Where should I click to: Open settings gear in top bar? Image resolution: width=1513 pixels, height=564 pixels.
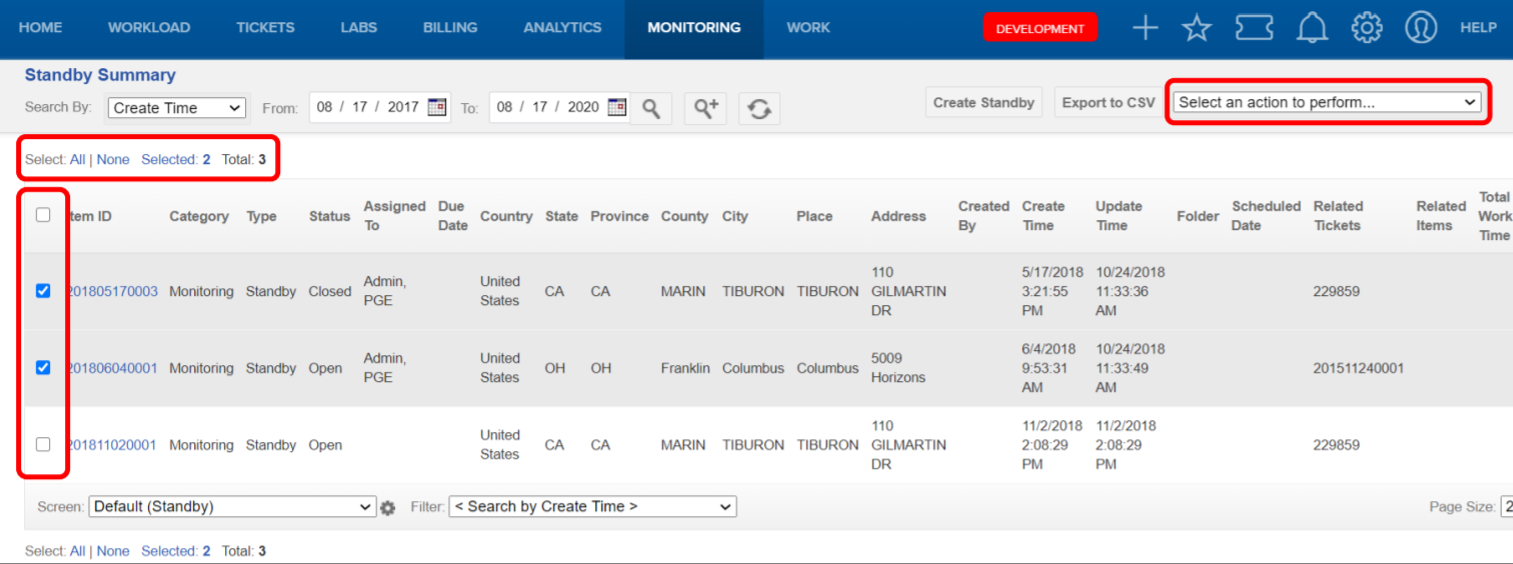point(1366,28)
